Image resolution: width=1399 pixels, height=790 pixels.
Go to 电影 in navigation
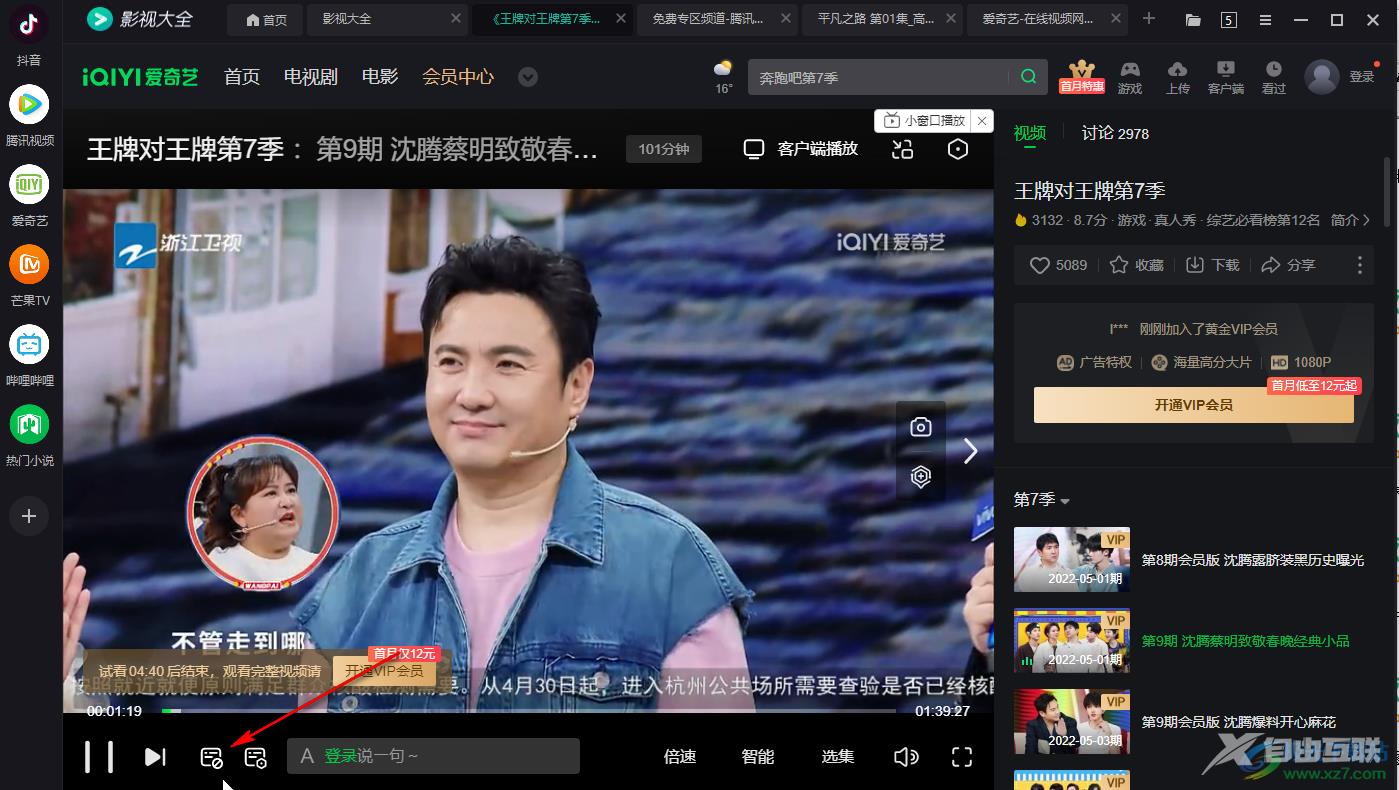tap(380, 77)
